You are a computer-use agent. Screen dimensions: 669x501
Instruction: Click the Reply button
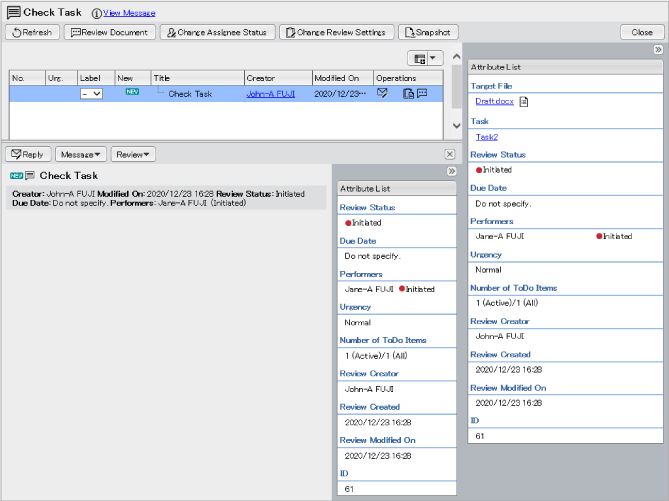[x=28, y=154]
